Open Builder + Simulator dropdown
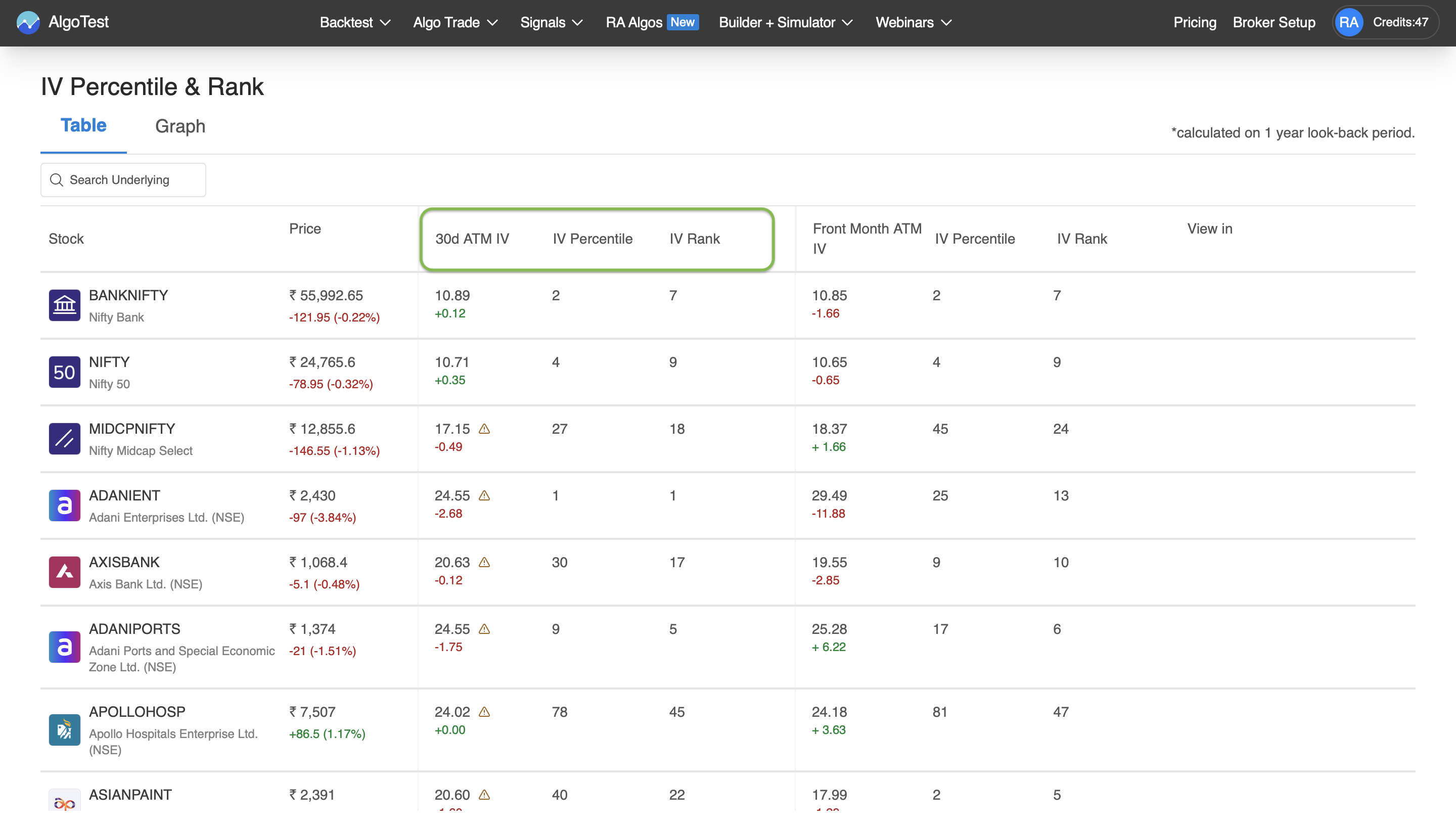 point(786,22)
